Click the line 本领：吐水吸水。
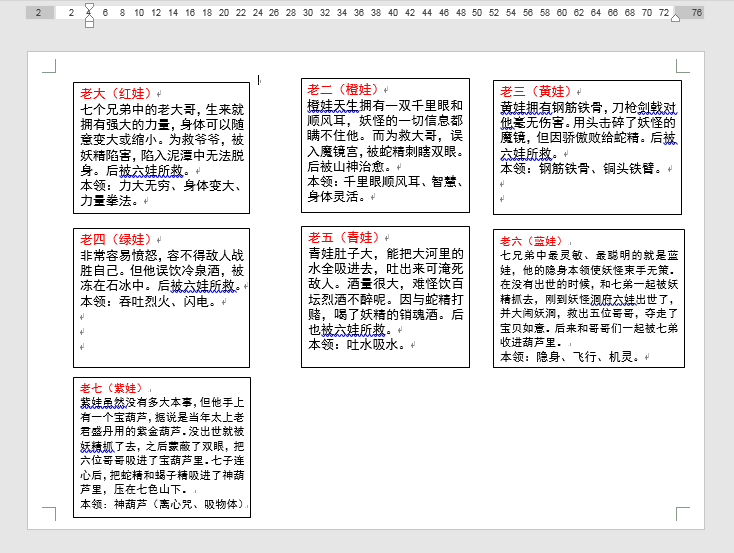 coord(357,345)
